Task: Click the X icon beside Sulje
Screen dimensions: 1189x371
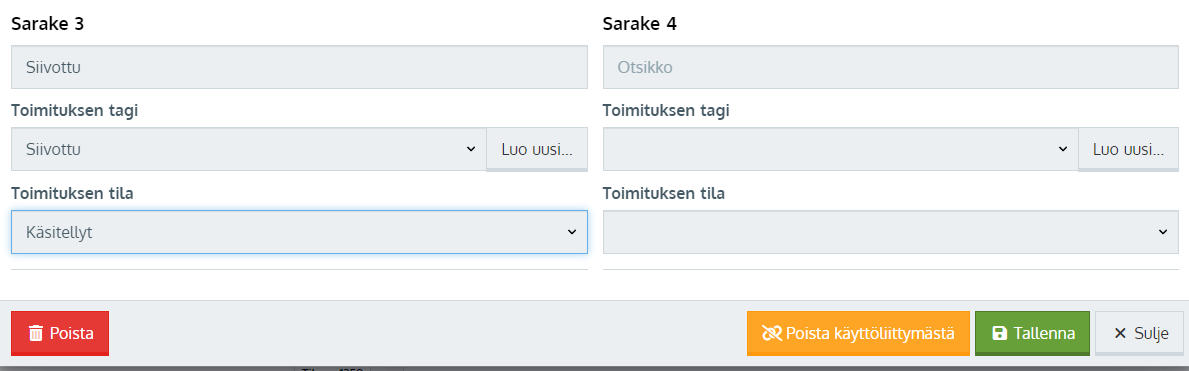Action: point(1120,333)
